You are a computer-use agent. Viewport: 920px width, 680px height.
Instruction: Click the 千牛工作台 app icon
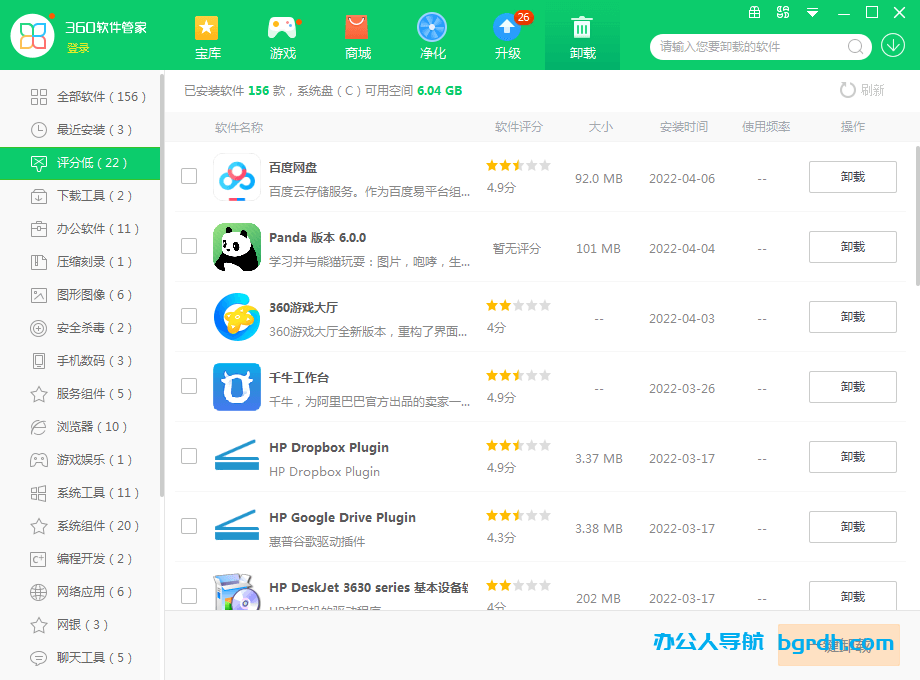coord(236,387)
